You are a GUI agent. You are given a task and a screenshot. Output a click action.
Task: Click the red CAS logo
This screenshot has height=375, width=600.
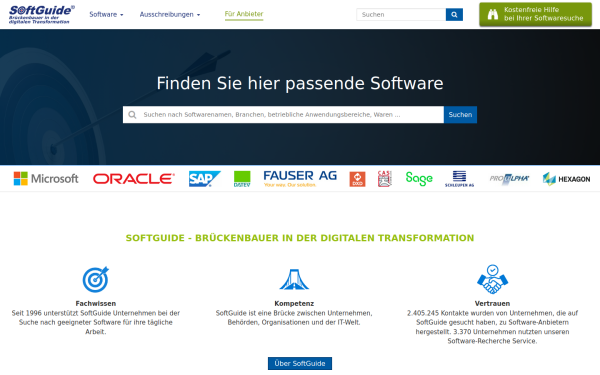click(x=385, y=179)
